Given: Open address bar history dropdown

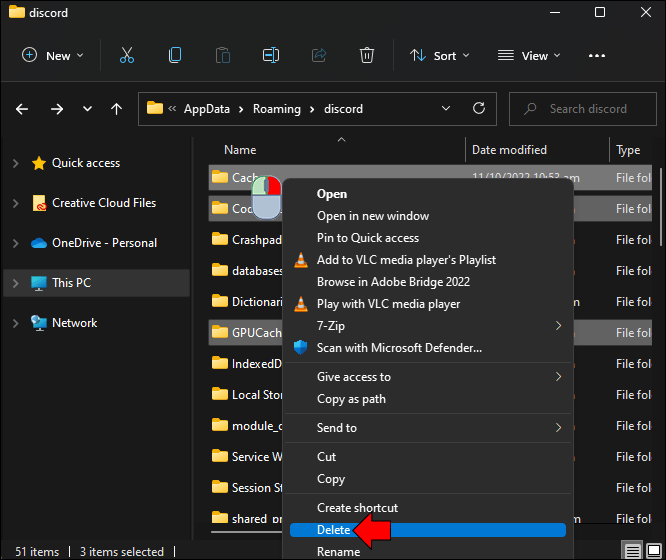Looking at the screenshot, I should (x=446, y=108).
